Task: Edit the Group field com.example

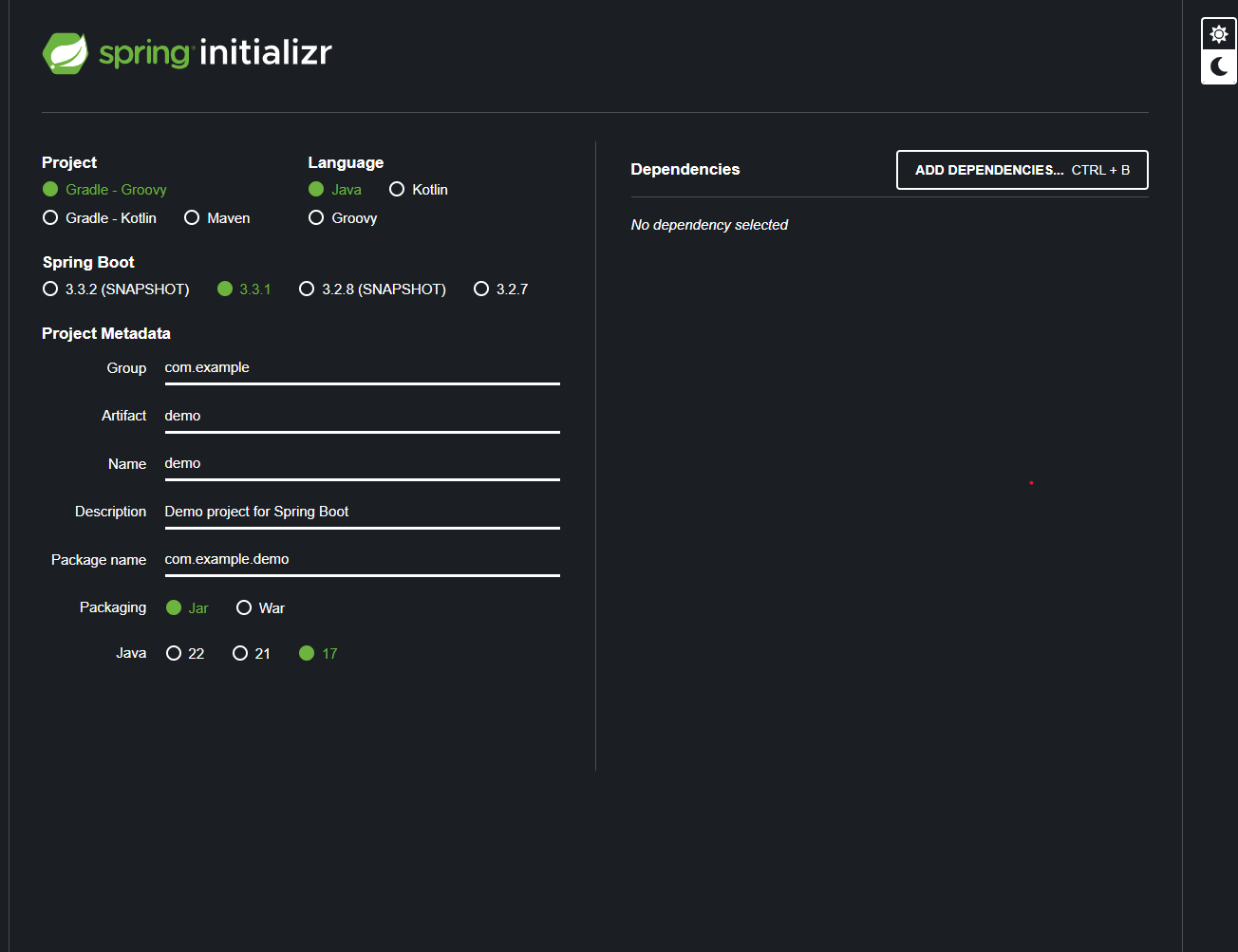Action: [x=362, y=368]
